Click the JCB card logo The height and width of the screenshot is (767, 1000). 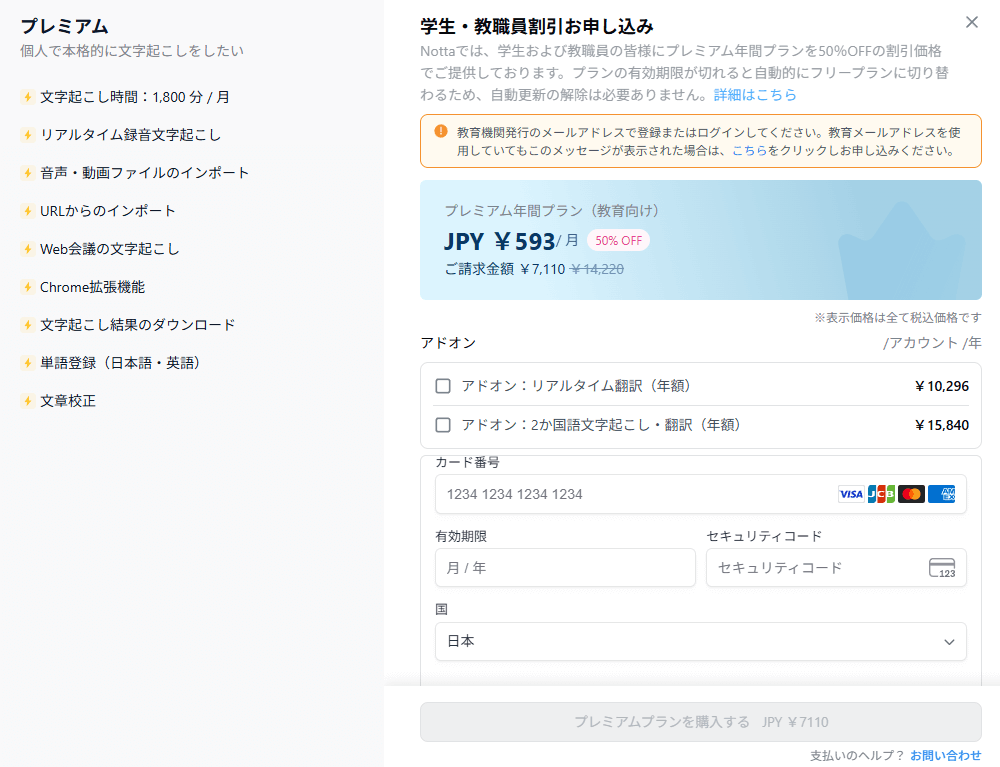(x=881, y=494)
